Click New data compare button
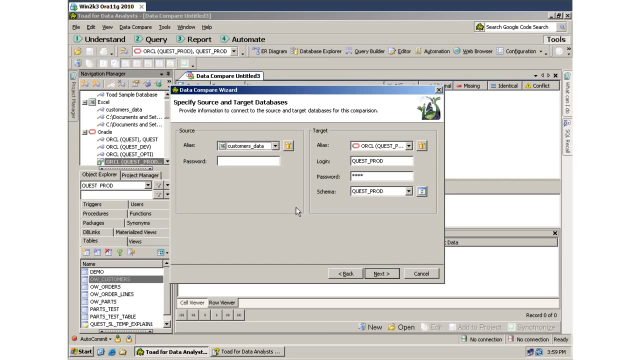640x360 pixels. 370,327
